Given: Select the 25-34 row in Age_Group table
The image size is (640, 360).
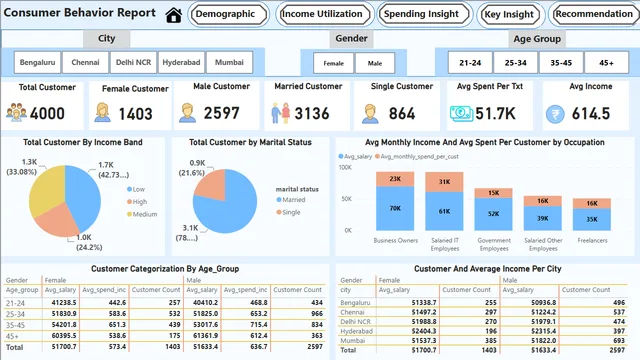Looking at the screenshot, I should click(x=164, y=314).
